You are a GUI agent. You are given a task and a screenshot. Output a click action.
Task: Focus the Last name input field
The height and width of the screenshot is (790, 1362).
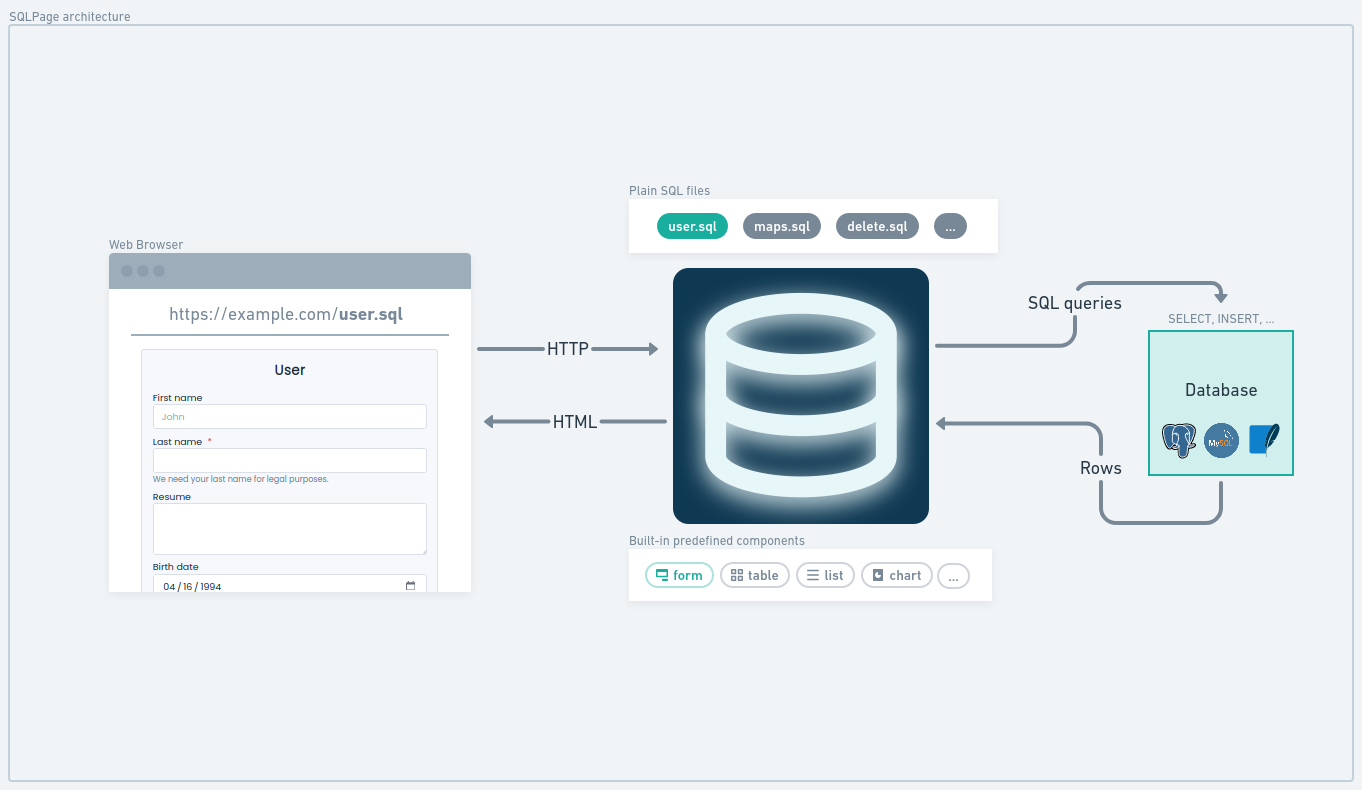pos(290,460)
